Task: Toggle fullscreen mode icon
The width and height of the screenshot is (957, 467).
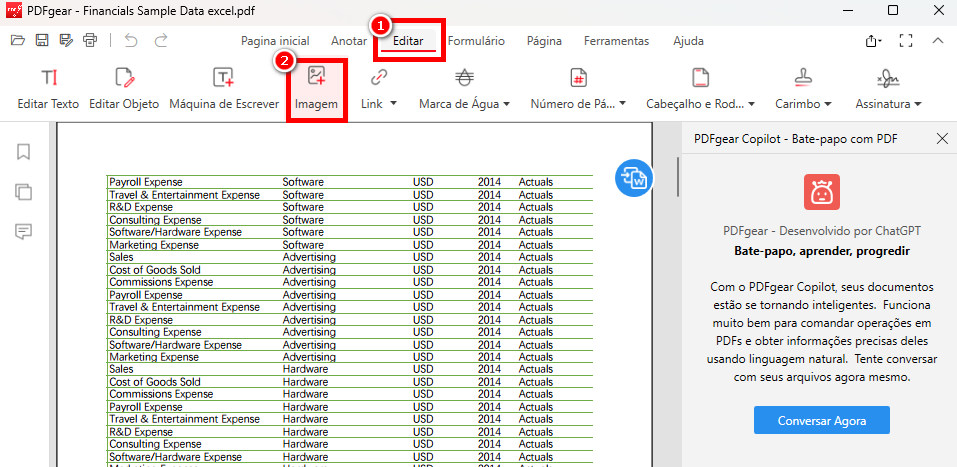Action: [x=906, y=41]
